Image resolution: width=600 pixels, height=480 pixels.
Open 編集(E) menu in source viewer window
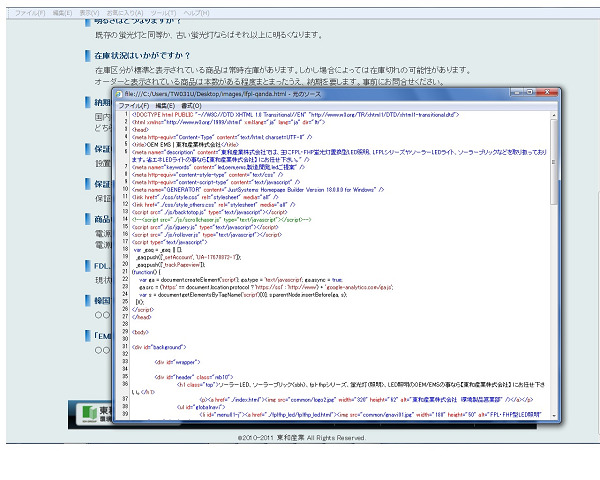[165, 106]
